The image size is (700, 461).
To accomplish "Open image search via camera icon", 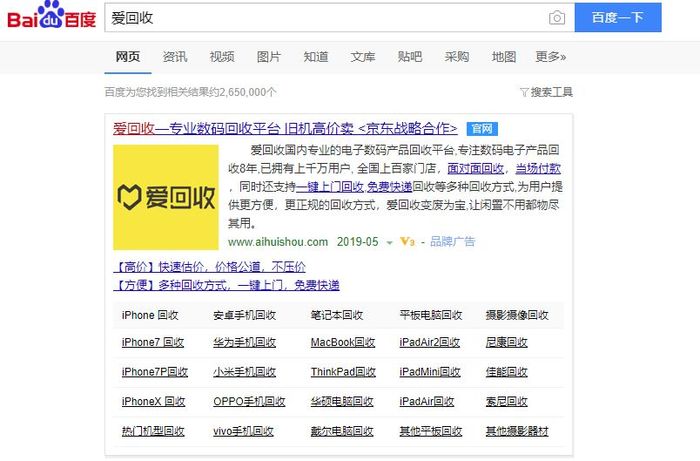I will [x=557, y=18].
